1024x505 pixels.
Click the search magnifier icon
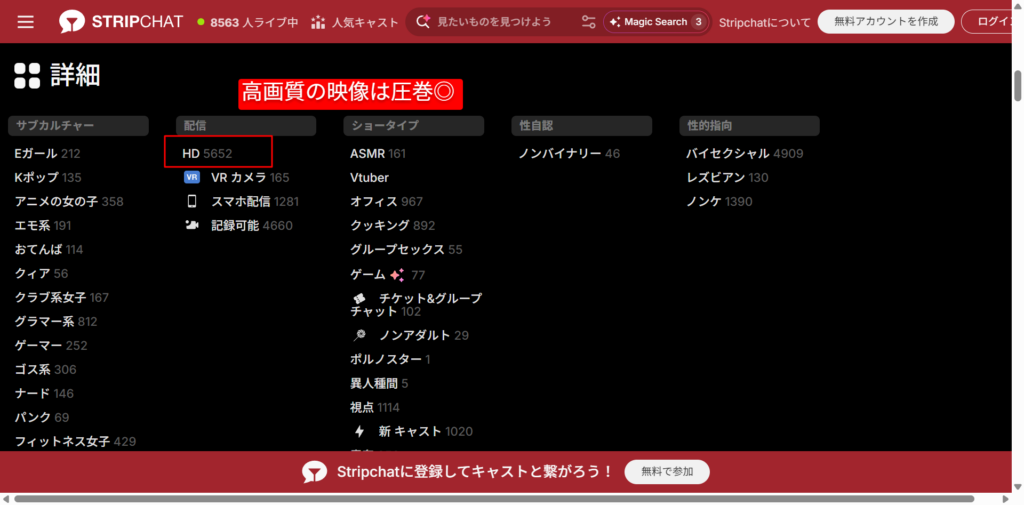[x=423, y=22]
